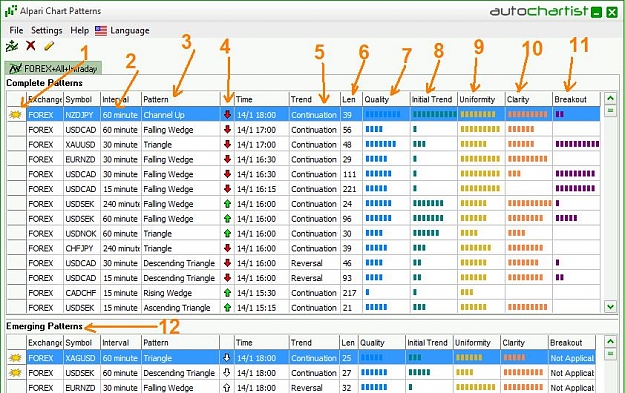The height and width of the screenshot is (393, 625).
Task: Click the green up arrow on USDNOK row
Action: (227, 234)
